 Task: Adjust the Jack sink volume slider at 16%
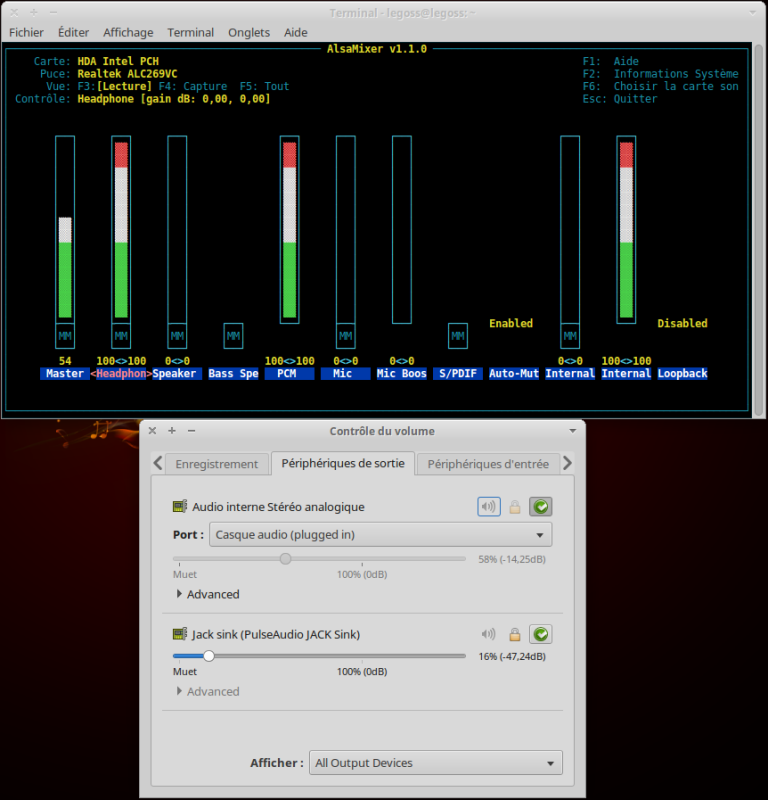tap(209, 656)
